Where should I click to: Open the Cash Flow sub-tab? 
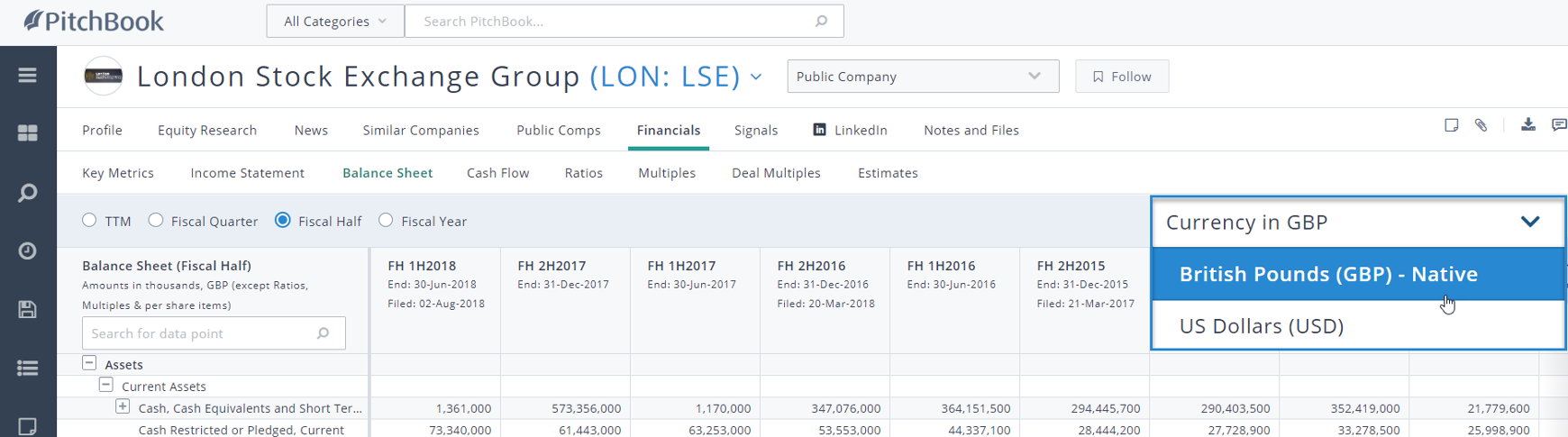(498, 172)
